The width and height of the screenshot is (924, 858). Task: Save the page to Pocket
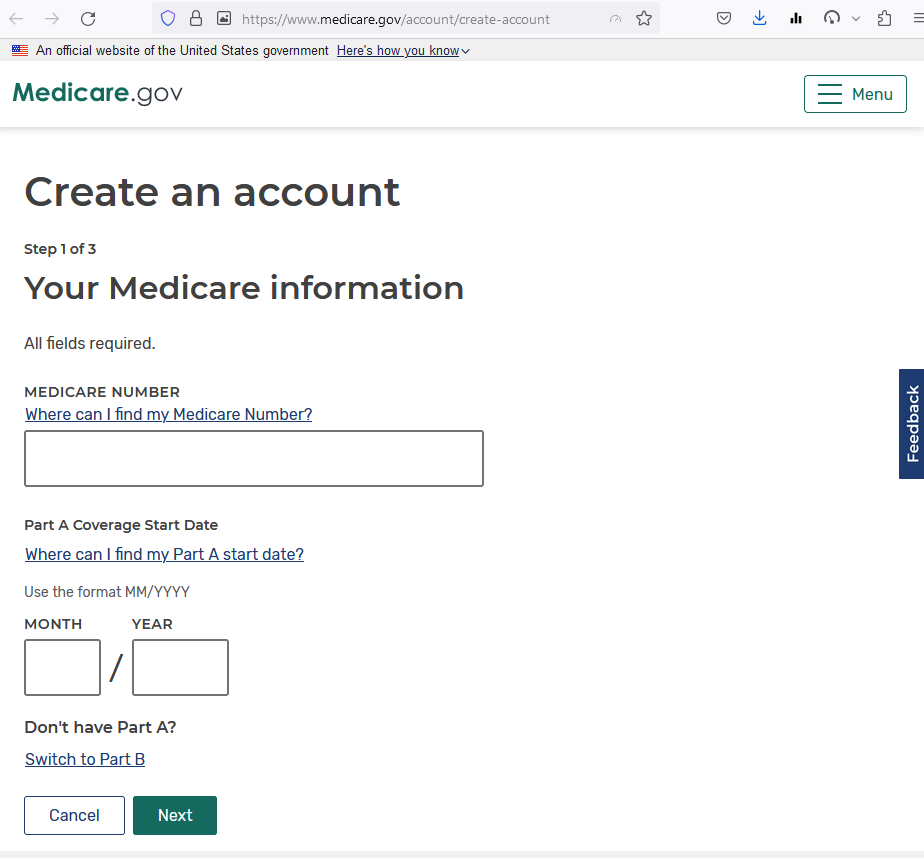click(723, 18)
